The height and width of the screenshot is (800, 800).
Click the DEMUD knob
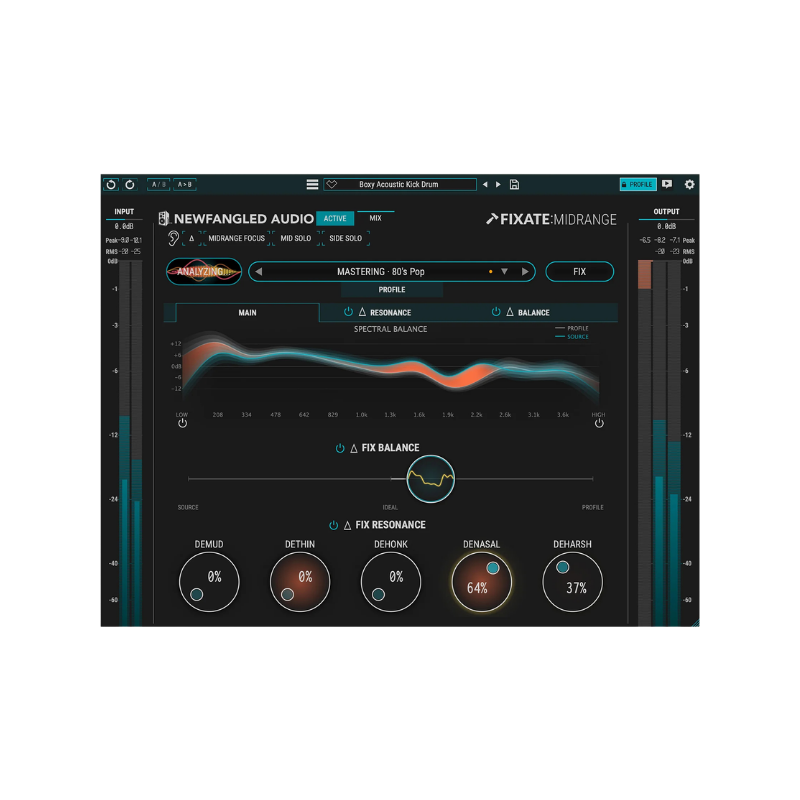coord(209,582)
